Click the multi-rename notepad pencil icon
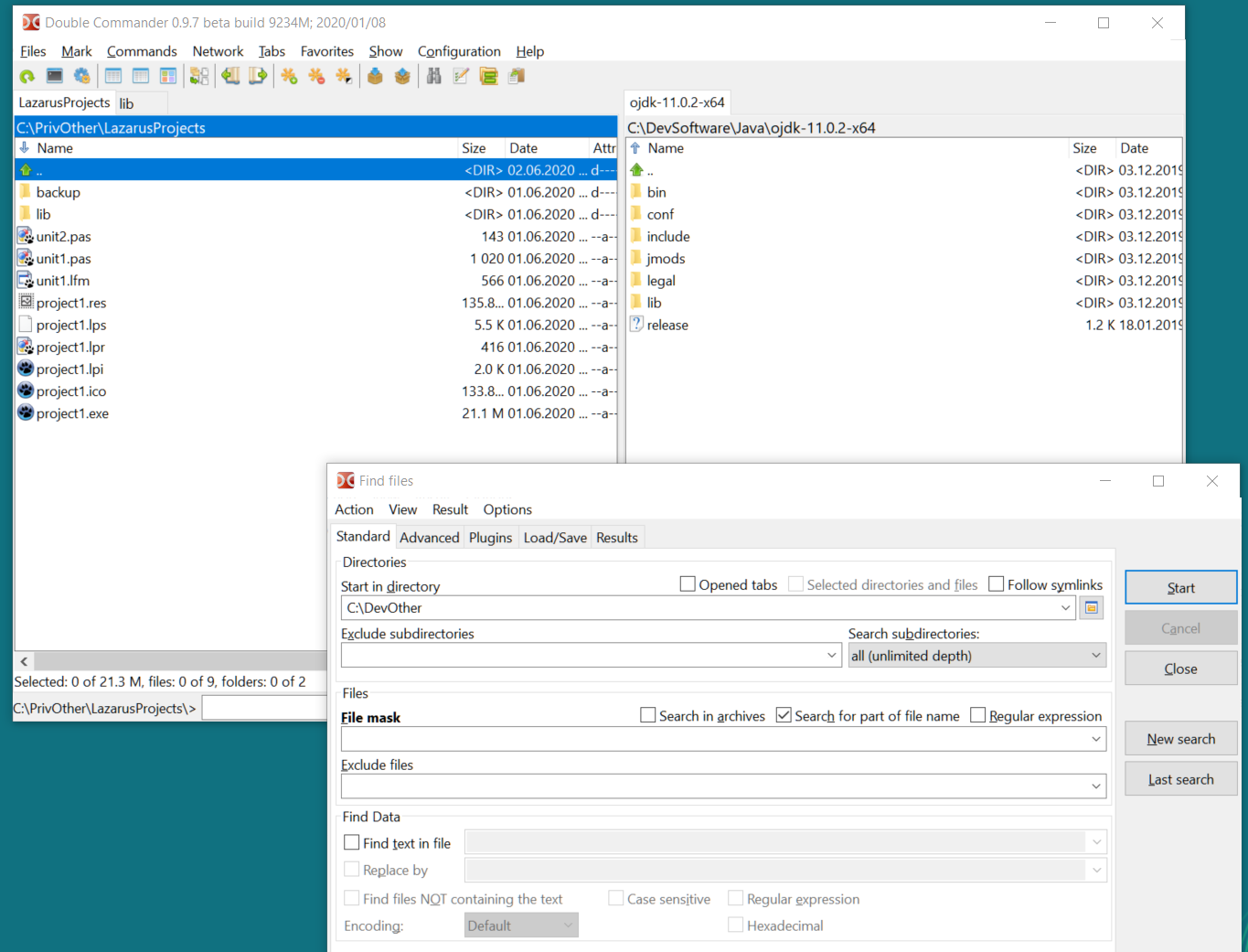Screen dimensions: 1248x952 pos(462,77)
